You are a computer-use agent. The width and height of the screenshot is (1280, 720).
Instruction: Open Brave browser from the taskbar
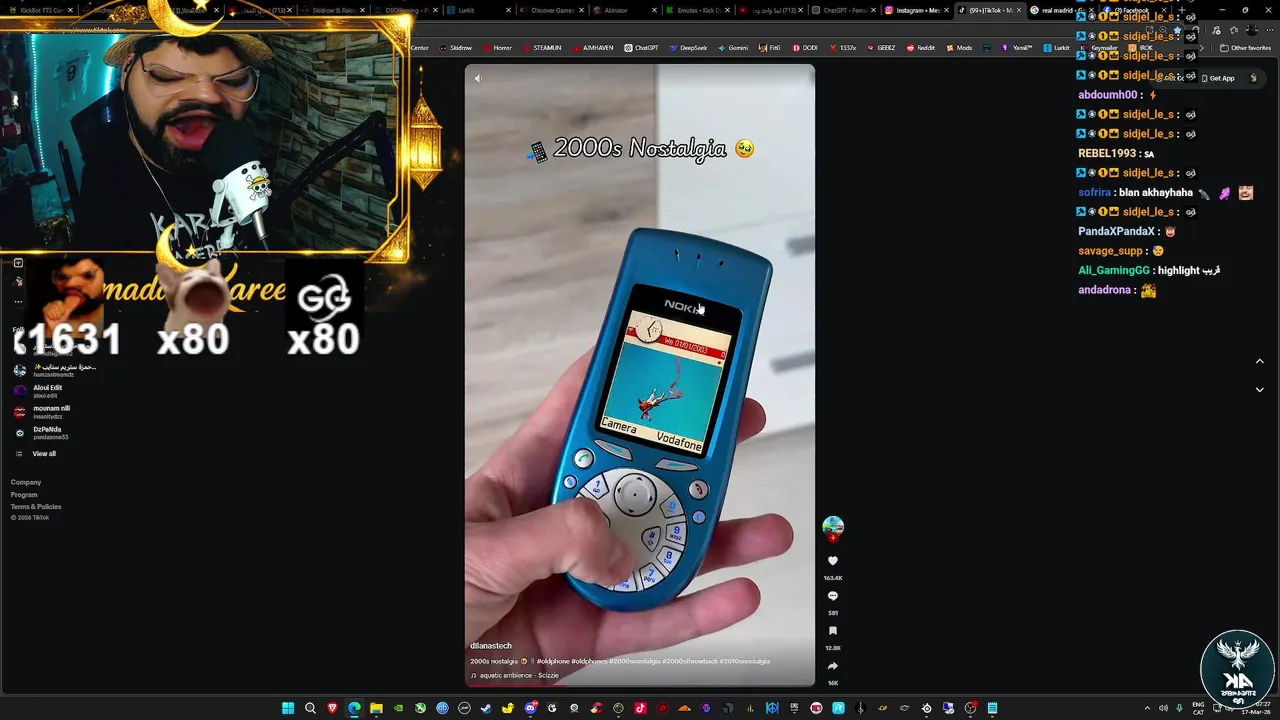332,708
